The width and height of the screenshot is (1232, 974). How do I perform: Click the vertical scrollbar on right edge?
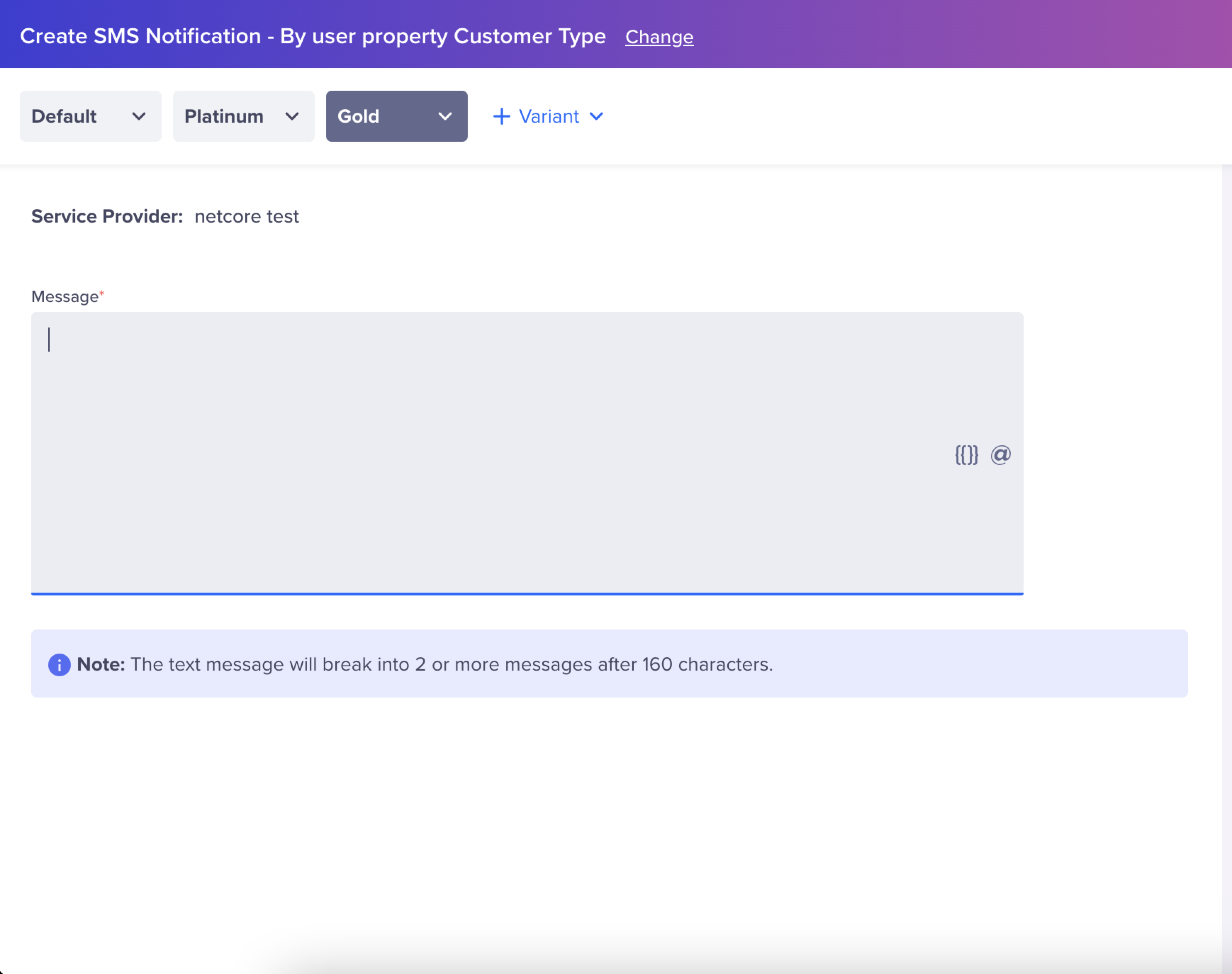(1226, 513)
